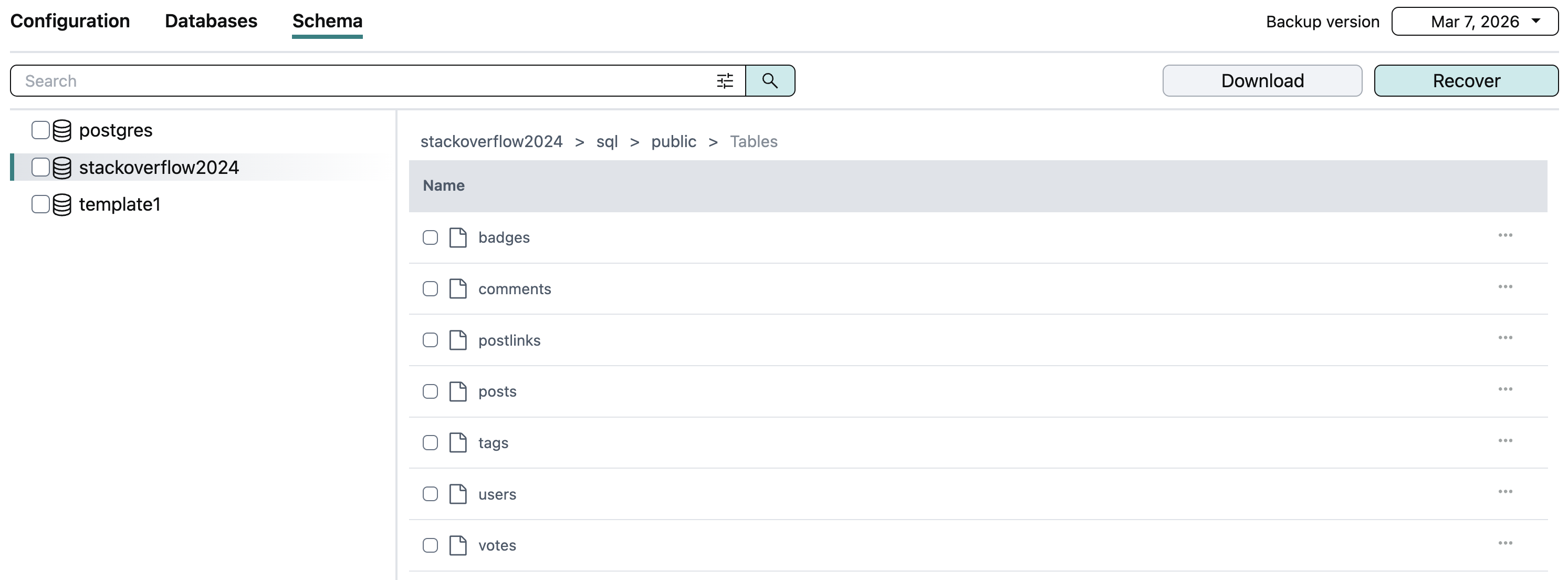Open search filter options icon
This screenshot has height=580, width=1568.
724,80
